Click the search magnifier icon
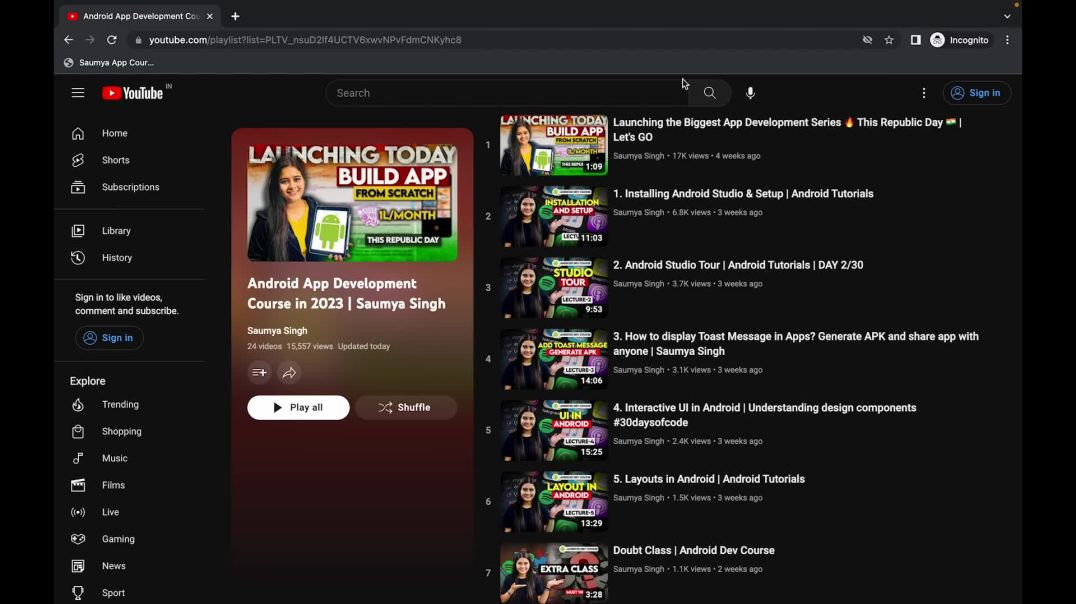The width and height of the screenshot is (1076, 604). click(x=709, y=92)
